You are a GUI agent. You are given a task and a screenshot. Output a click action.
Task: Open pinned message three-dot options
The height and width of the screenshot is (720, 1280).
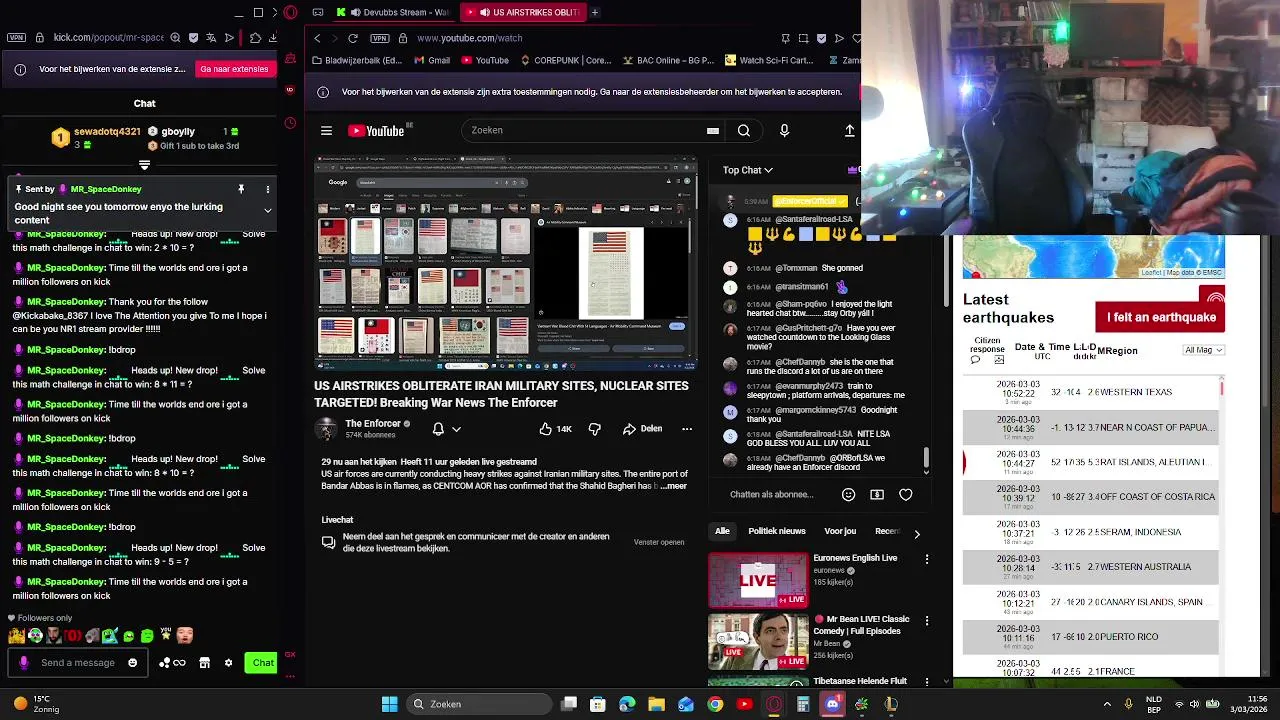[x=267, y=189]
